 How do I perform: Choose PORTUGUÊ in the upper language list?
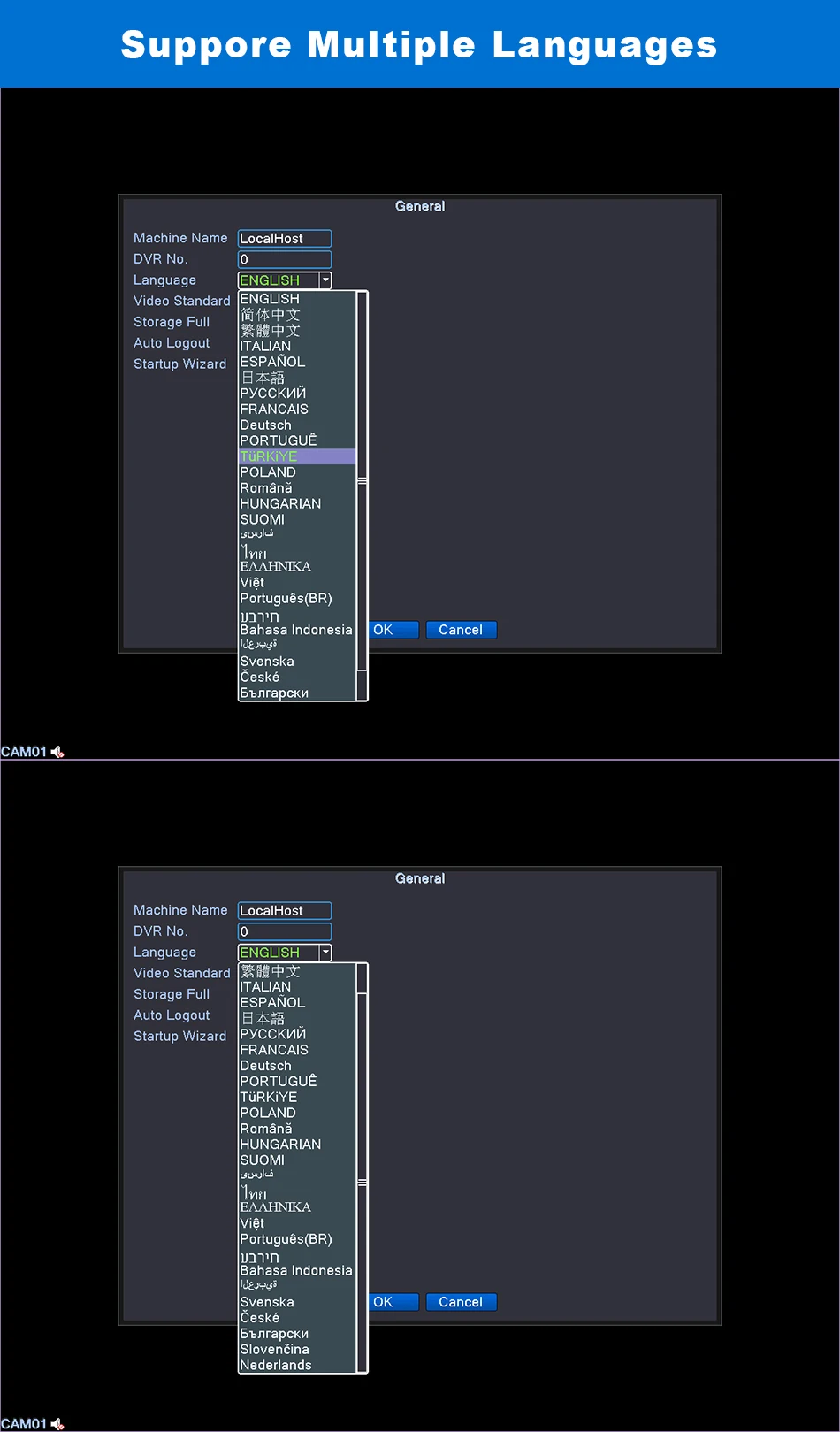pyautogui.click(x=297, y=440)
